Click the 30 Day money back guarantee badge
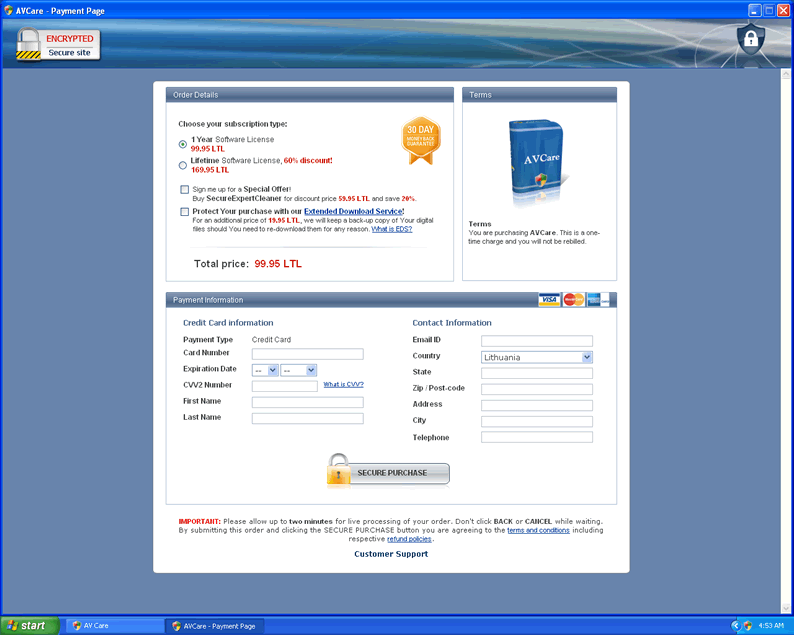 (x=421, y=141)
